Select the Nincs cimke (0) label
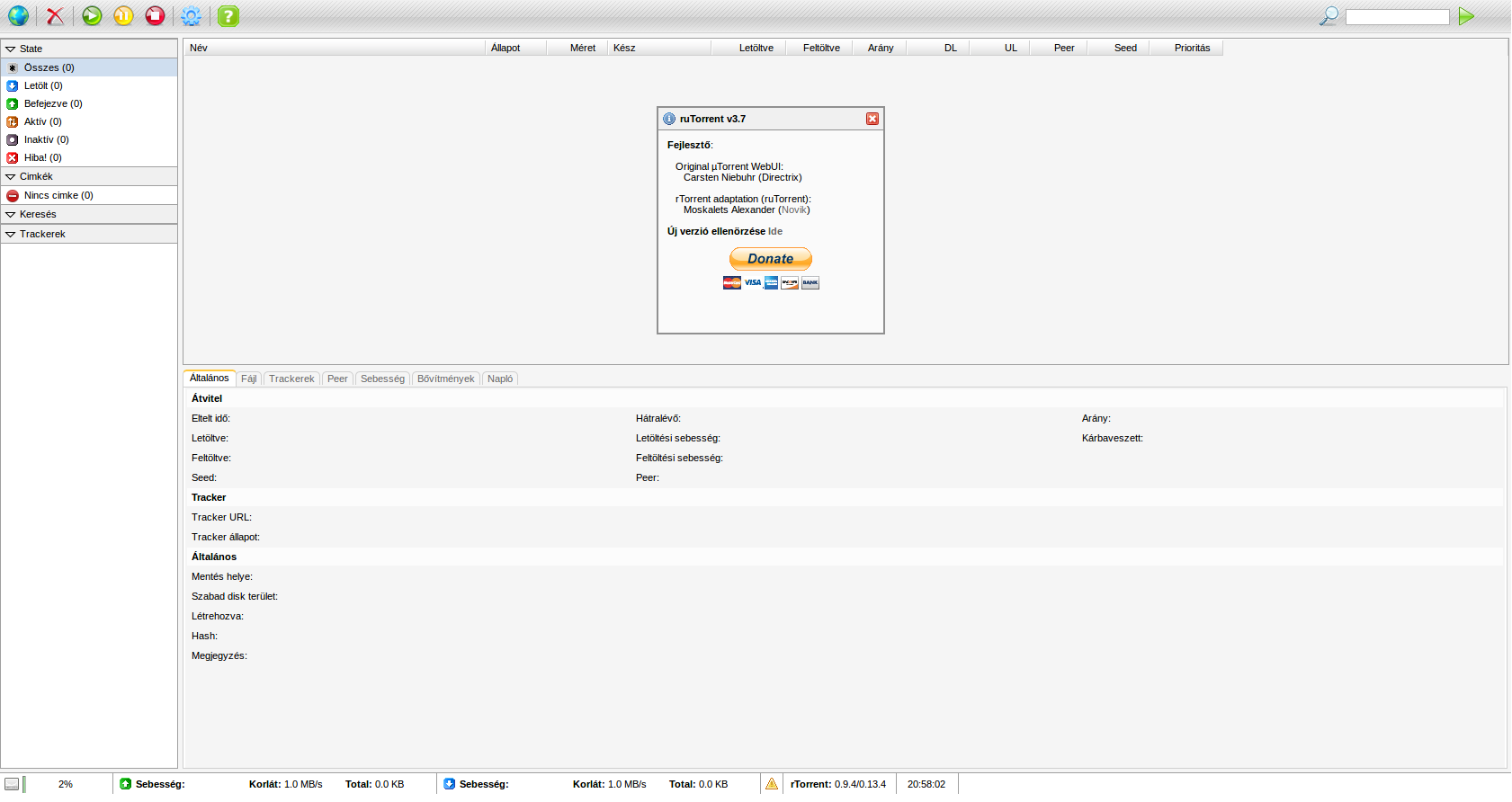This screenshot has height=802, width=1512. [x=89, y=195]
